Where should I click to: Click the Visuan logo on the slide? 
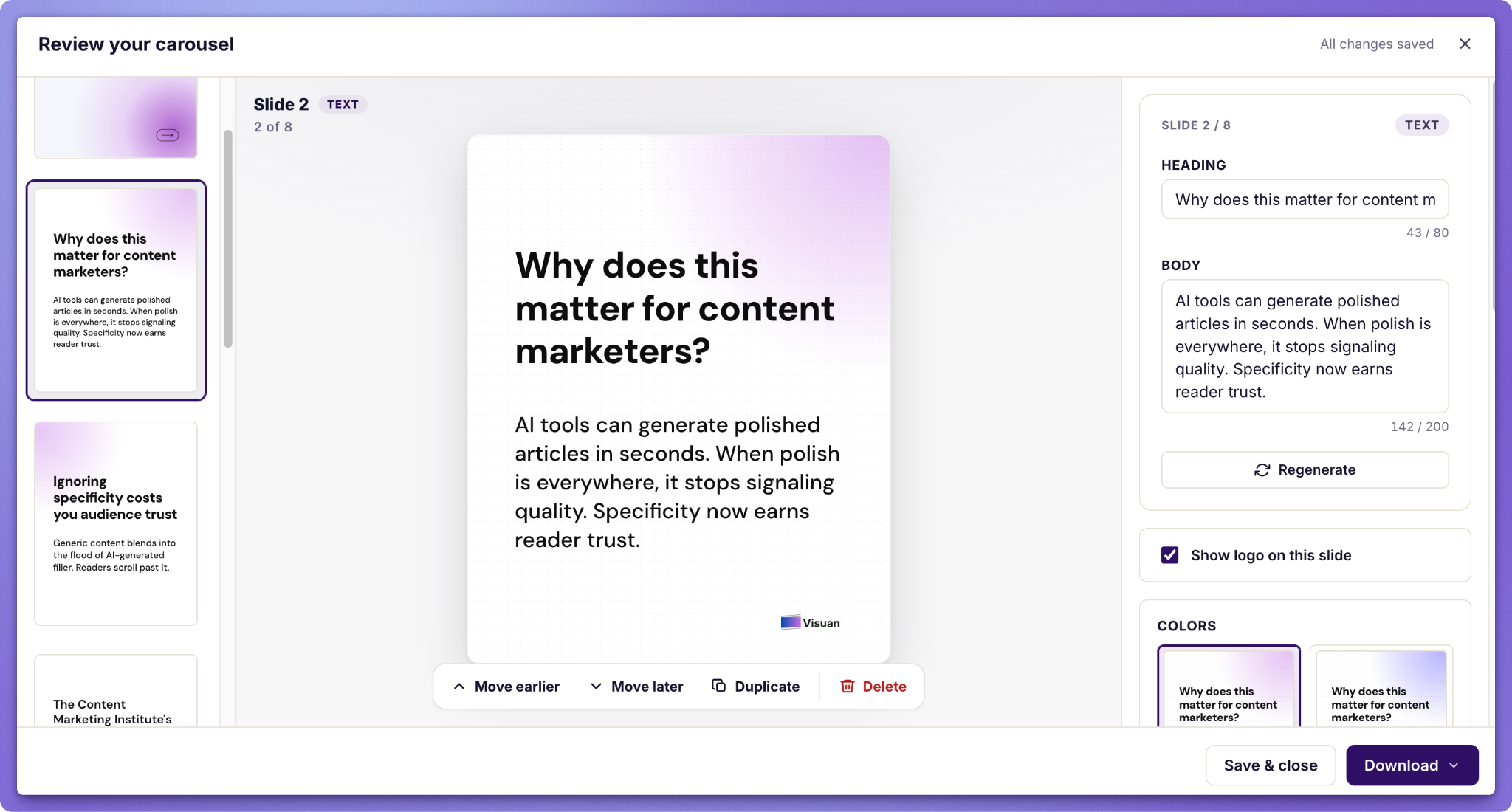click(810, 622)
